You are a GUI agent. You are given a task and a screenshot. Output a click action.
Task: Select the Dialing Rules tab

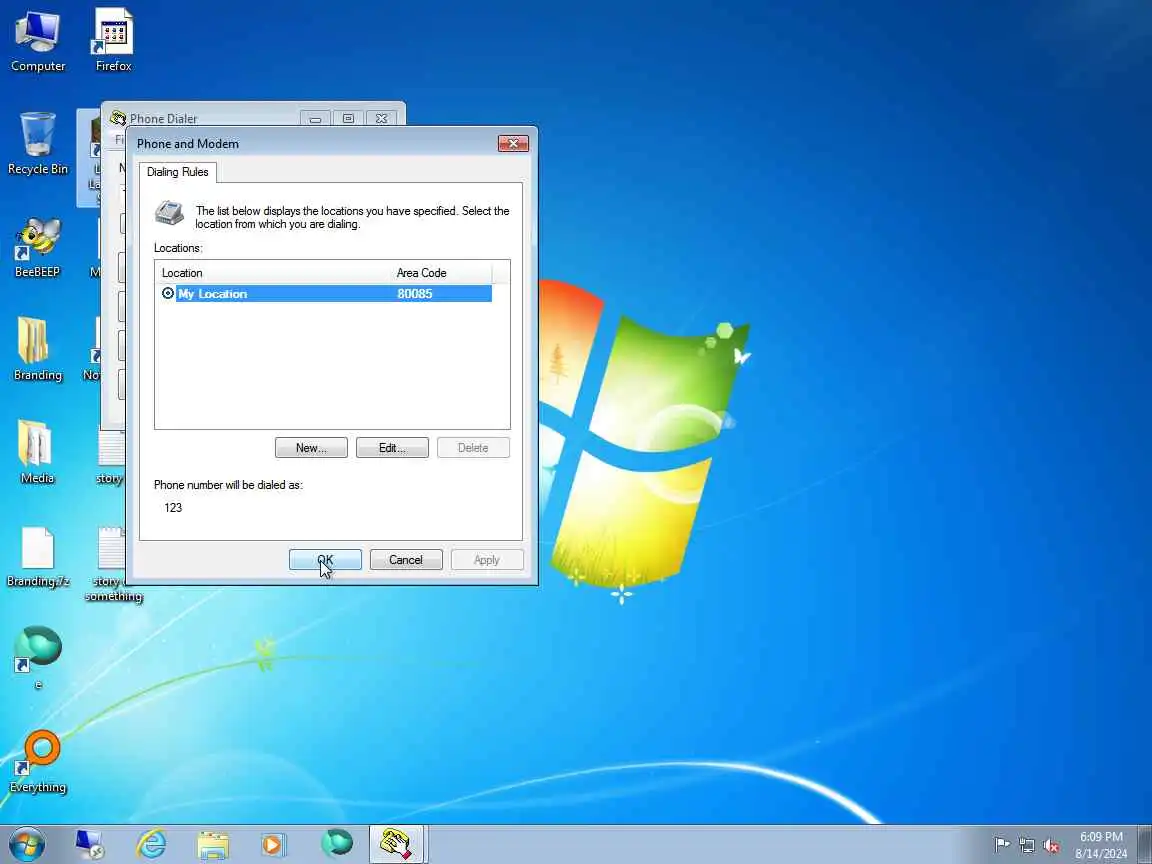pos(178,172)
